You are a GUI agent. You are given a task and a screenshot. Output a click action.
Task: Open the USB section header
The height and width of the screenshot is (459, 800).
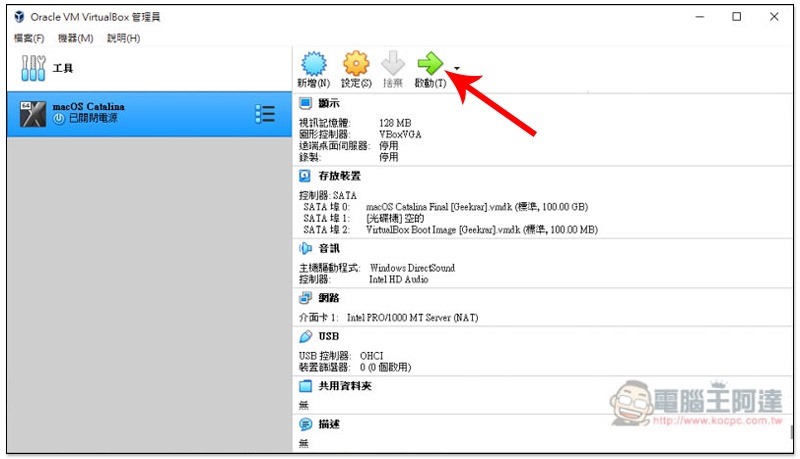329,336
